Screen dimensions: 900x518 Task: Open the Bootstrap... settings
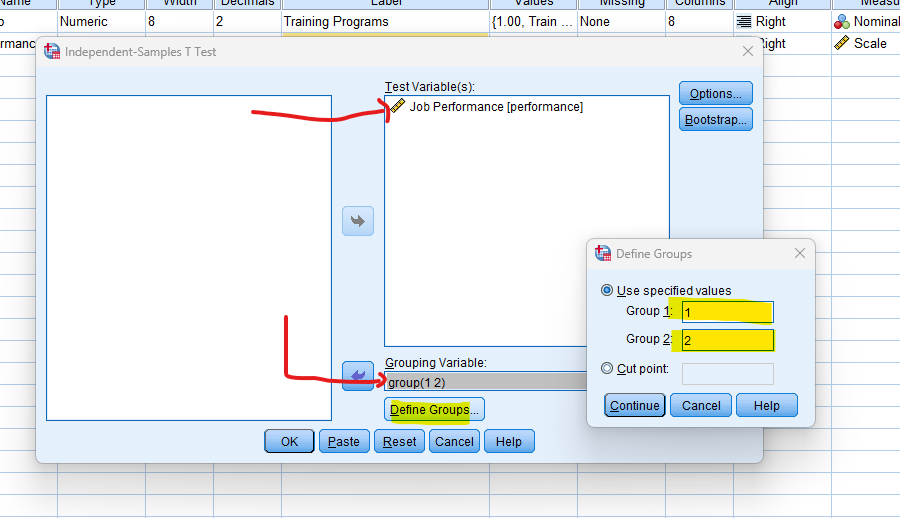point(715,120)
